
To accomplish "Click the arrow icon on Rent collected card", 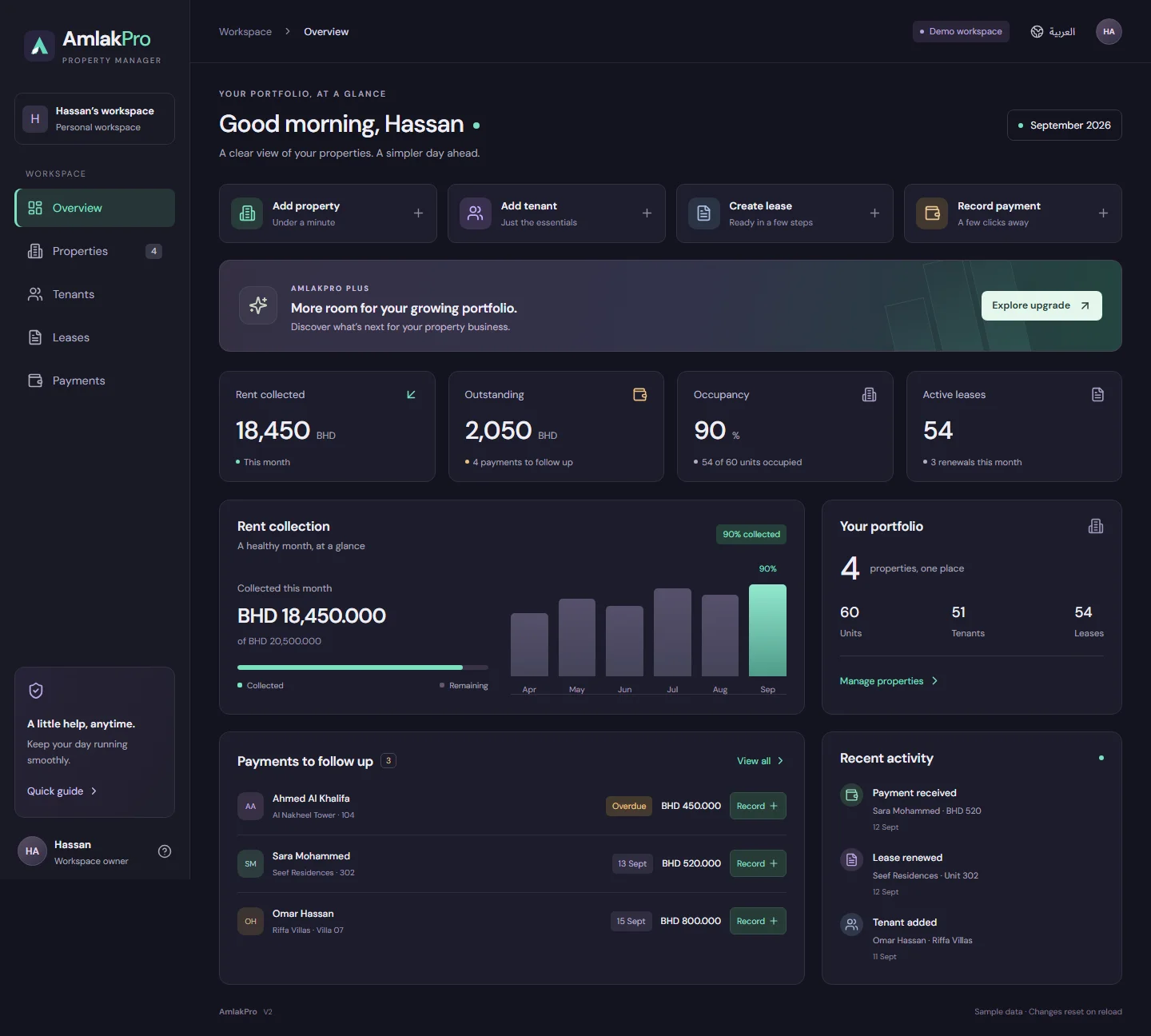I will pos(411,395).
